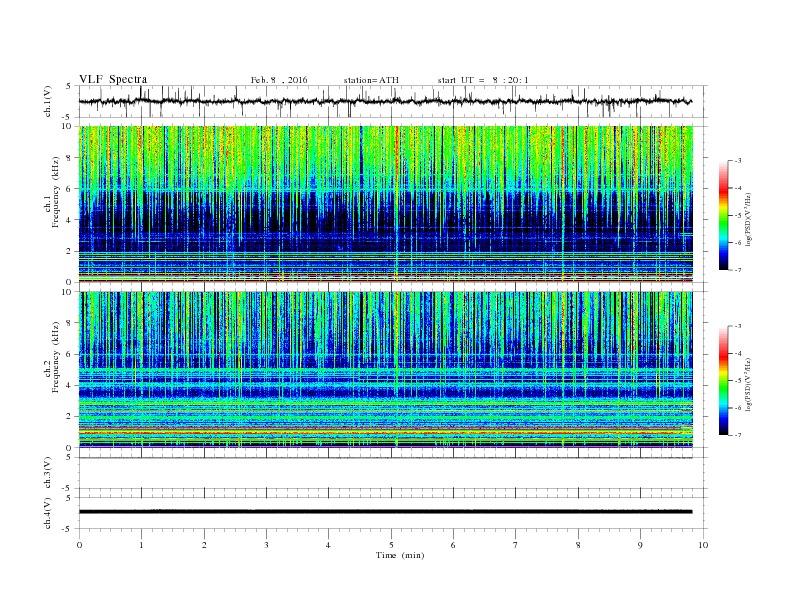The height and width of the screenshot is (612, 792).
Task: Click the ch.1 waveform trace panel
Action: click(393, 101)
